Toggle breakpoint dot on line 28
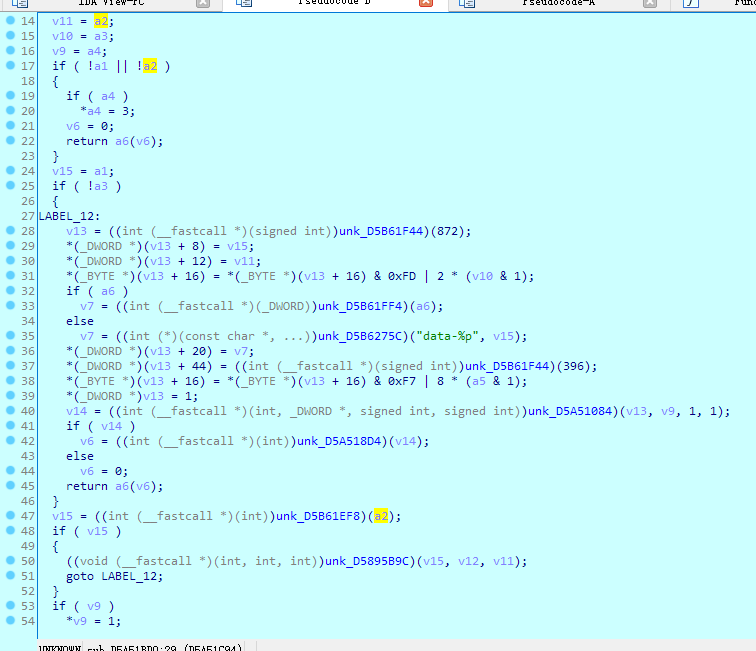The image size is (756, 651). click(10, 230)
